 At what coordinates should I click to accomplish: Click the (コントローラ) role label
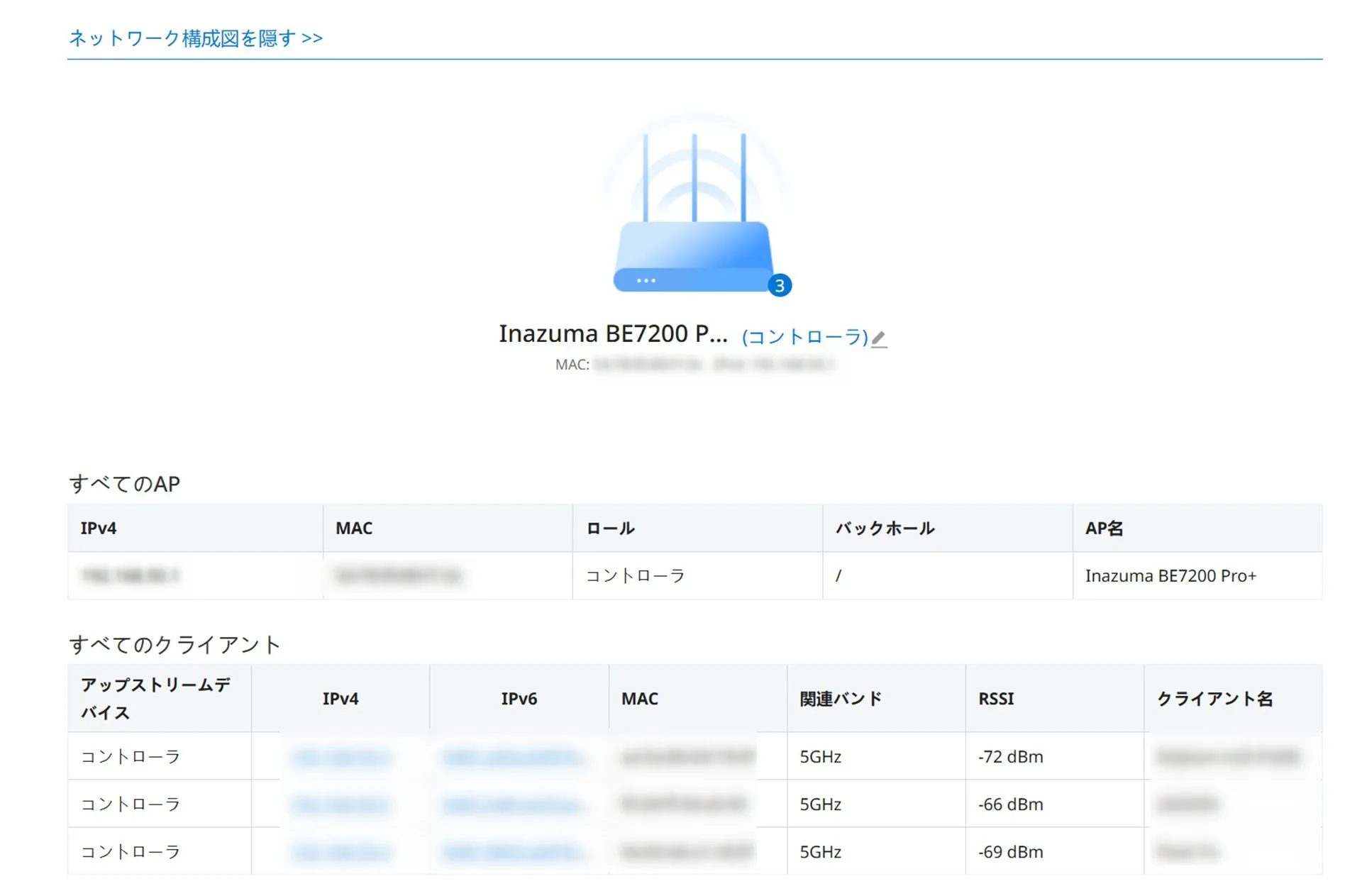coord(804,336)
